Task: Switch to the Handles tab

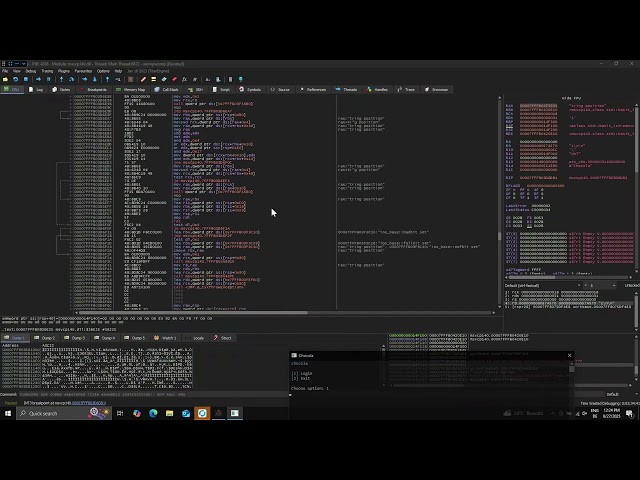Action: coord(378,89)
